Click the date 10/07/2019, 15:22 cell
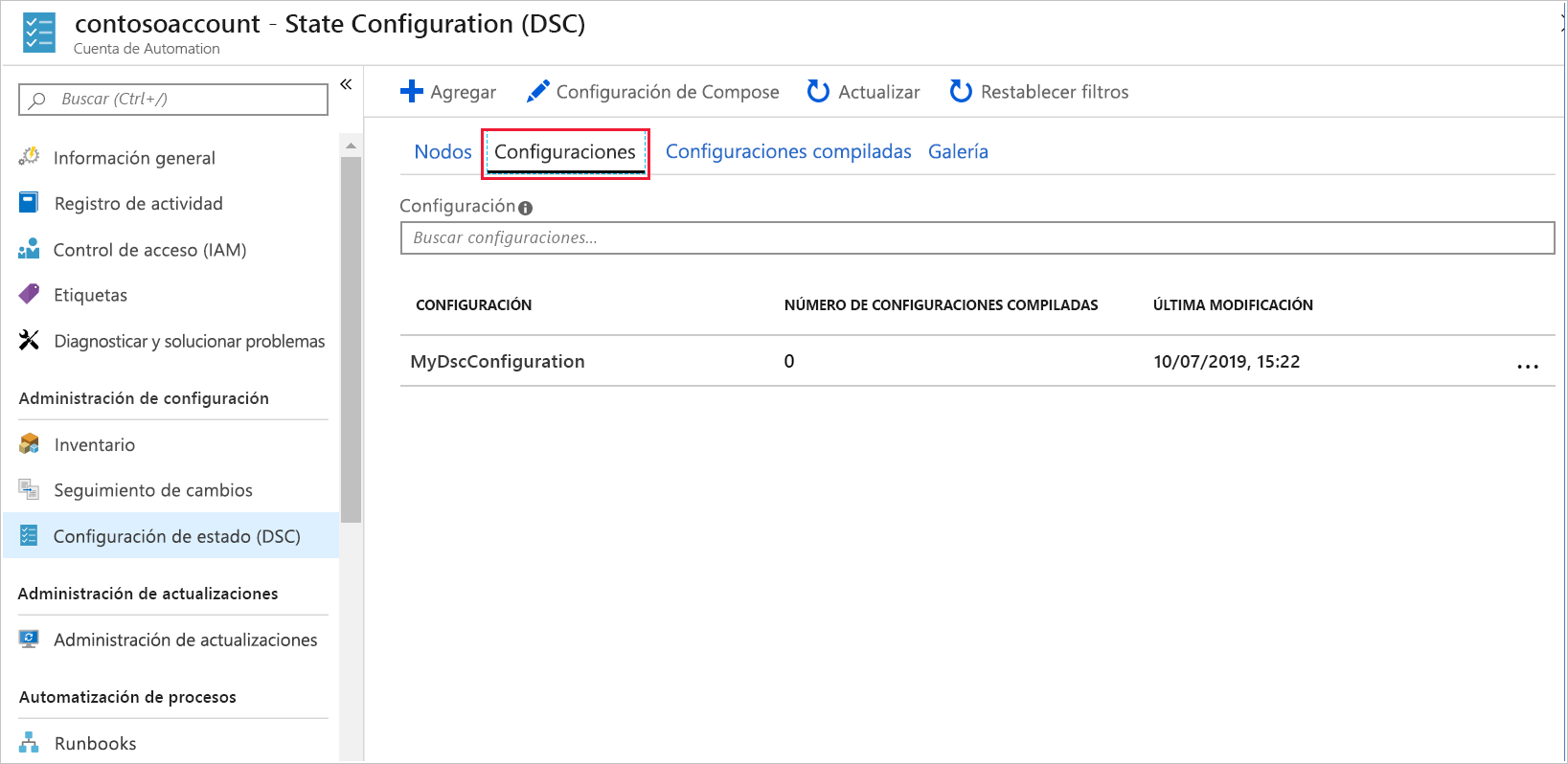 point(1226,361)
